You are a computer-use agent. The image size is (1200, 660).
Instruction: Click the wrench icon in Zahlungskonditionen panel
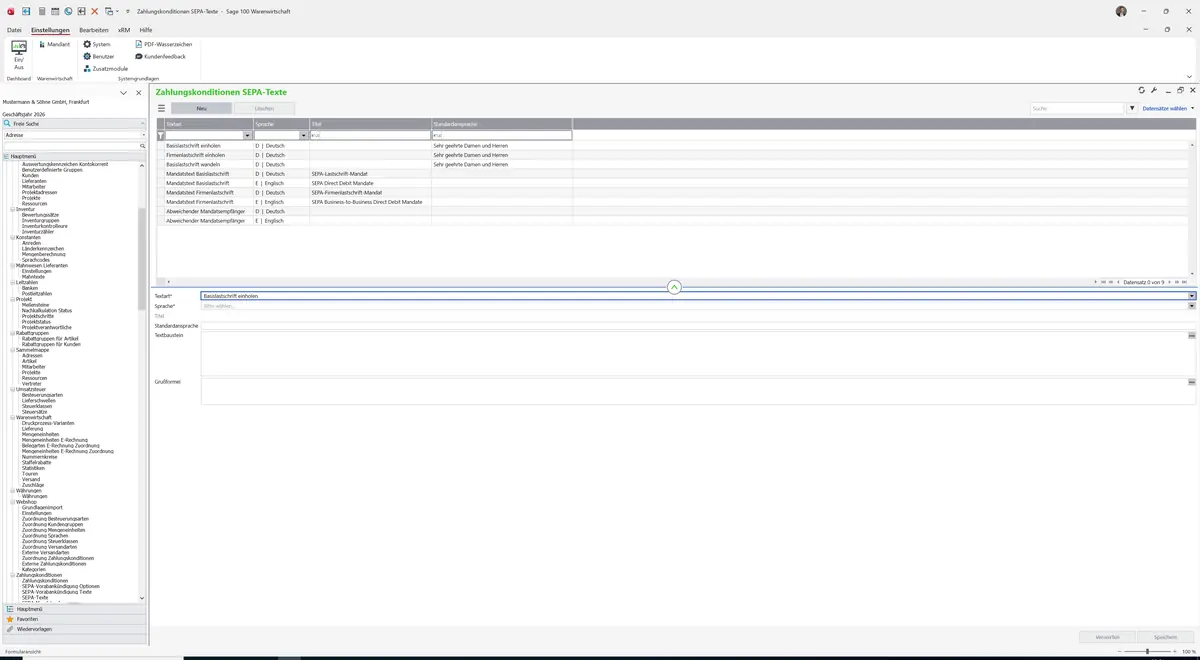[1154, 91]
